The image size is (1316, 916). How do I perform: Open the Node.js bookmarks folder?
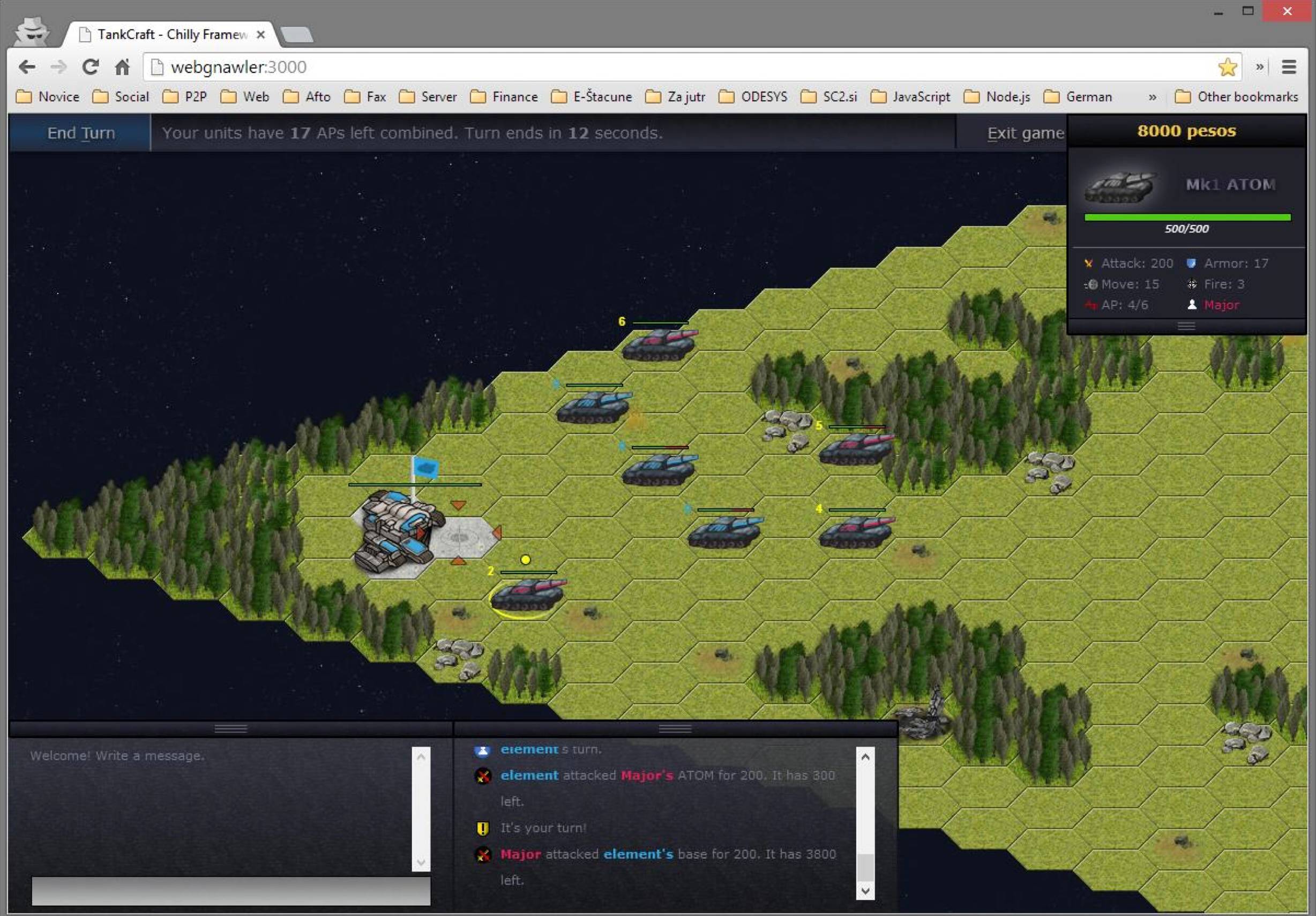(x=997, y=97)
